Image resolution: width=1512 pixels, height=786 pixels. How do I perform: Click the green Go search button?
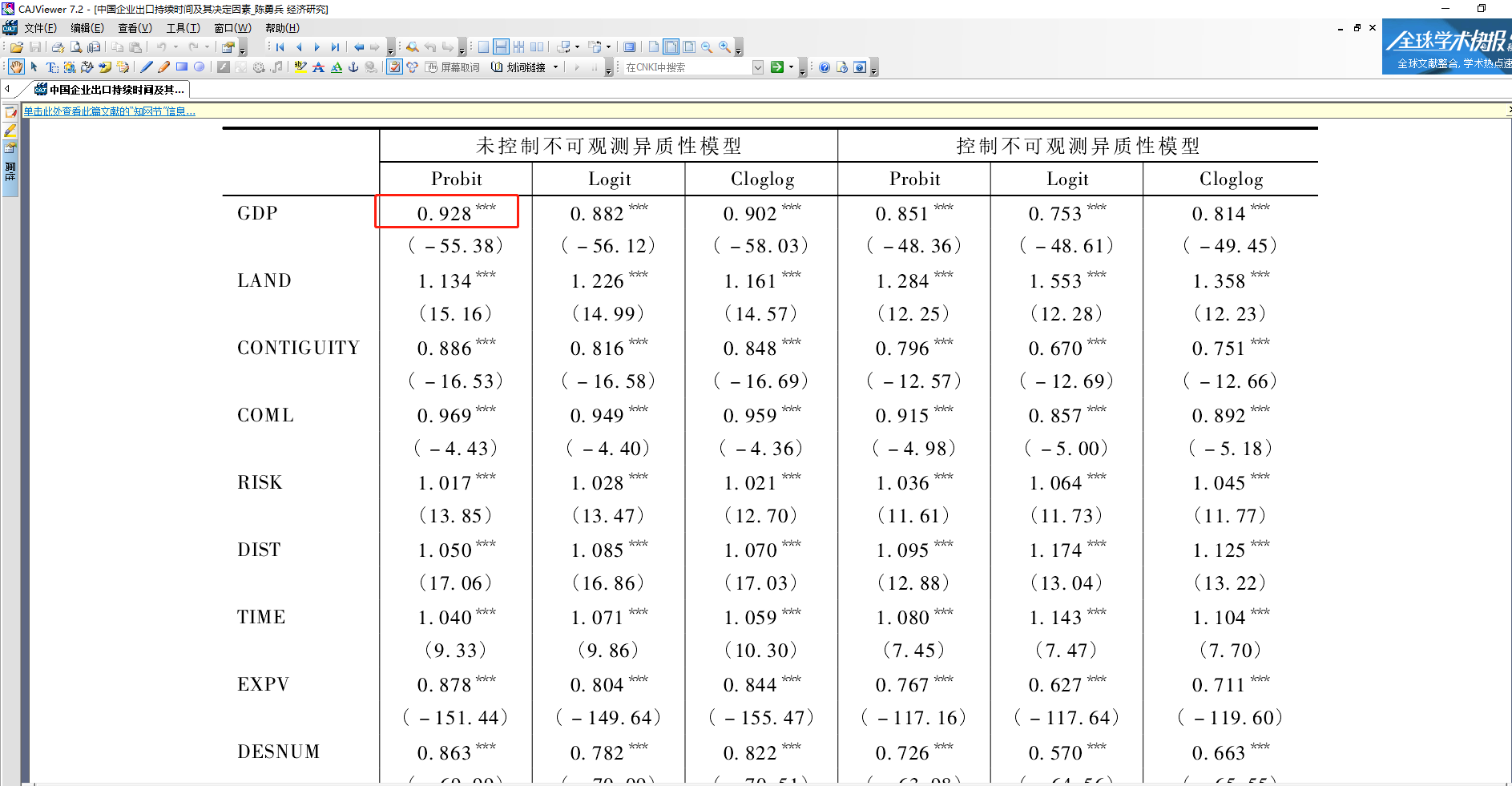(777, 67)
